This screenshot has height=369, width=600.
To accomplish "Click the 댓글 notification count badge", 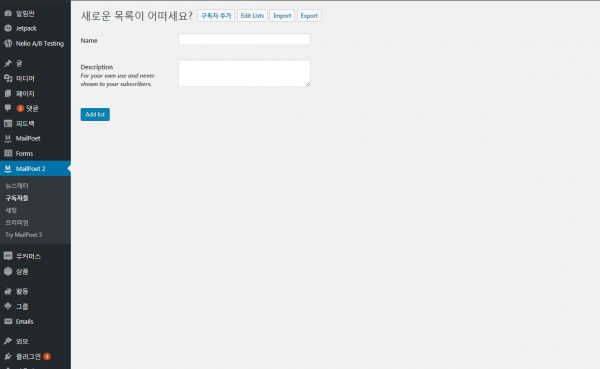I will pos(20,108).
